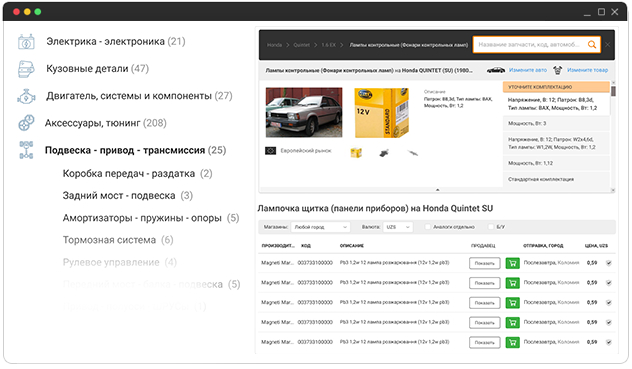Select Коробка передач - раздатка subcategory

click(x=137, y=174)
